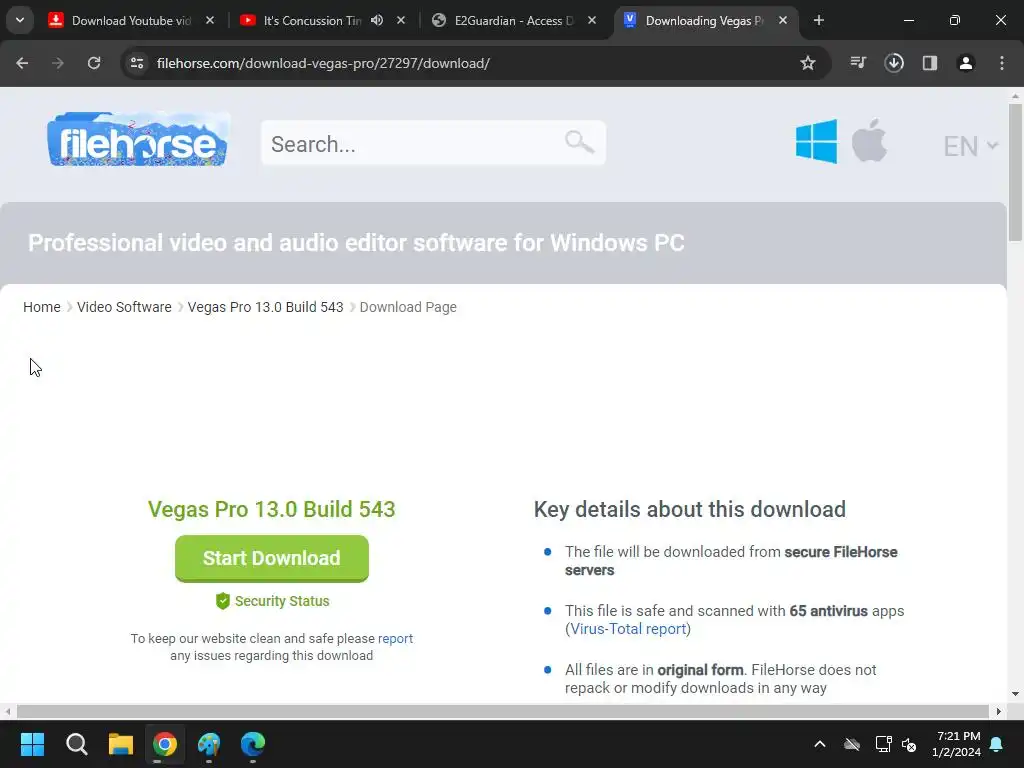Open the EN language dropdown
The width and height of the screenshot is (1024, 768).
[970, 146]
